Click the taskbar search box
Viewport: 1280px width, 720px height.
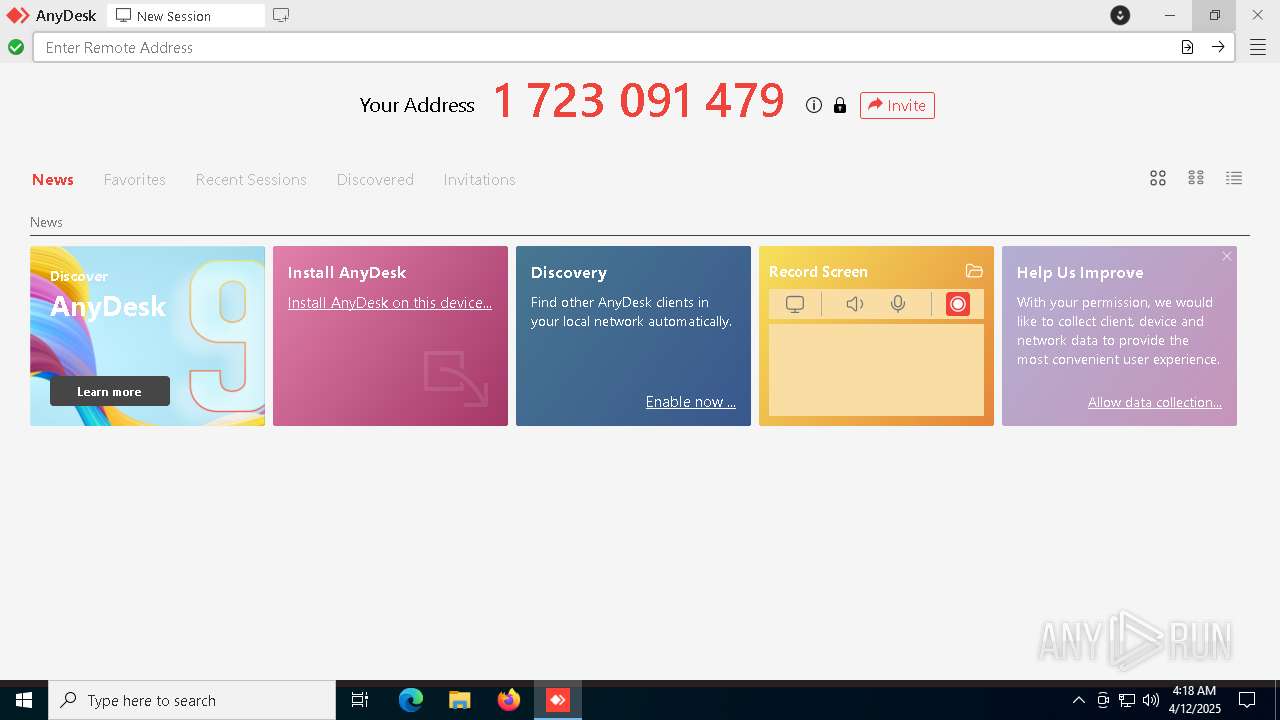pos(192,700)
